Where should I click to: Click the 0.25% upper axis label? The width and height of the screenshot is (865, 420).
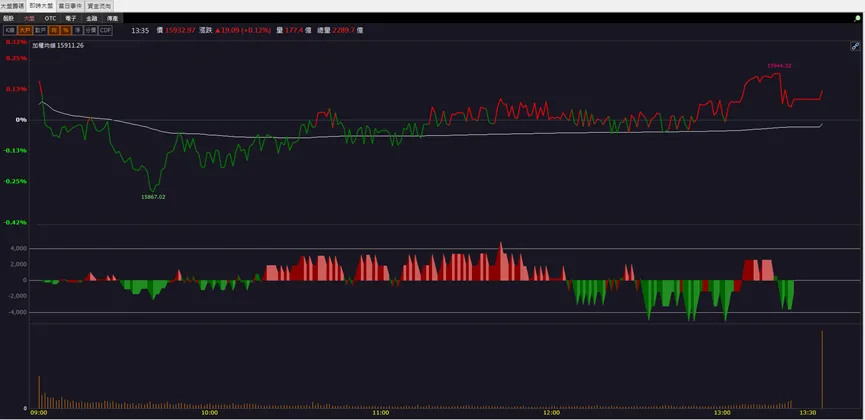(15, 59)
